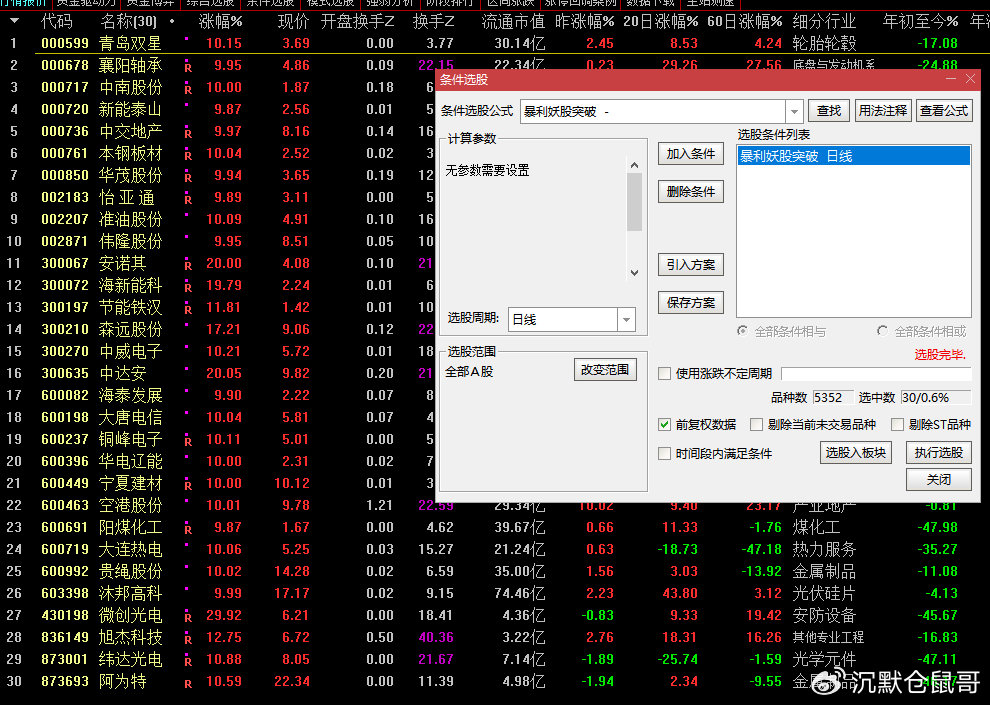Open the 条件选股公式 dropdown
The width and height of the screenshot is (990, 705).
coord(796,110)
